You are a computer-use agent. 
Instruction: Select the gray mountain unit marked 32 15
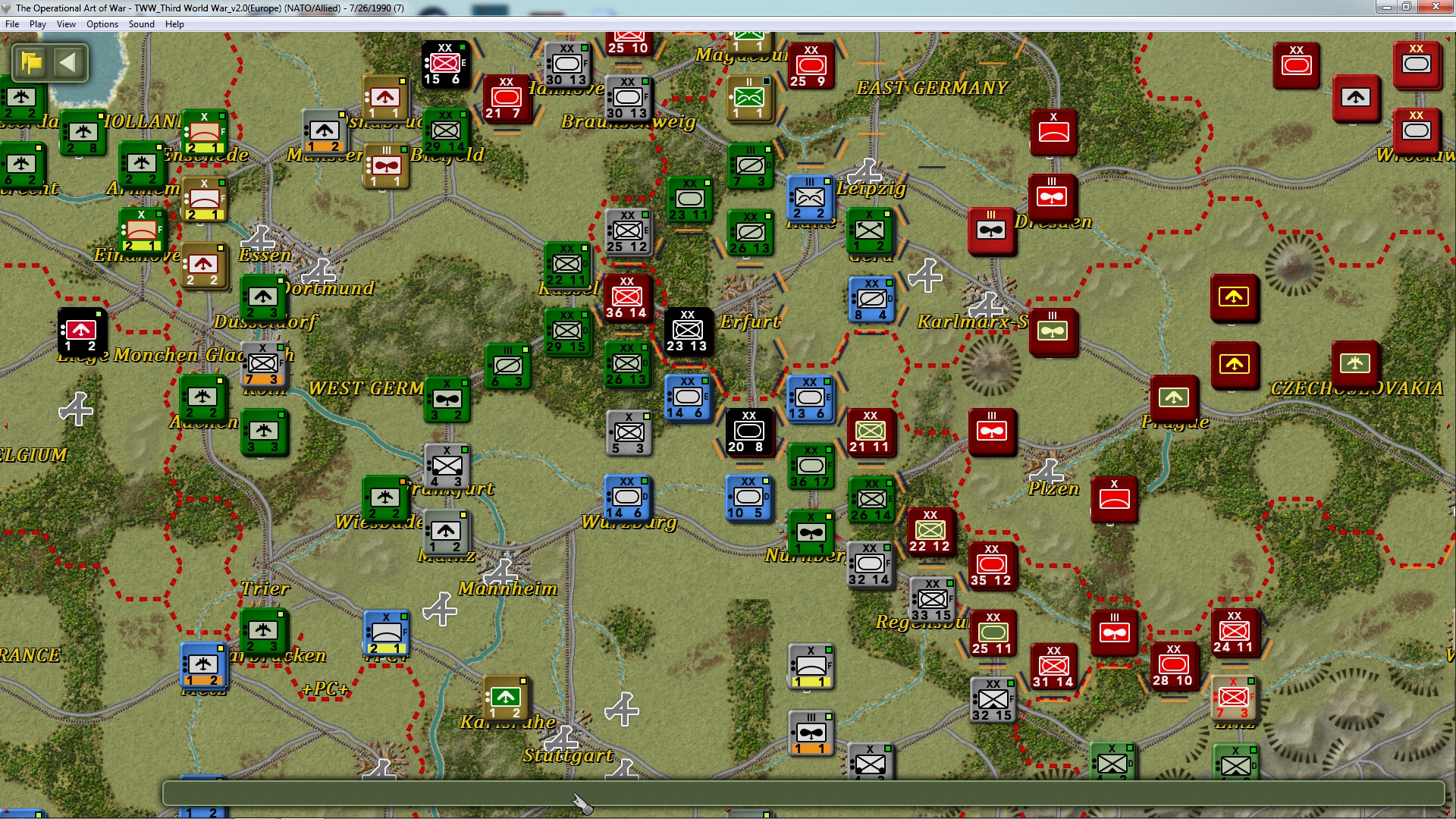[x=993, y=700]
